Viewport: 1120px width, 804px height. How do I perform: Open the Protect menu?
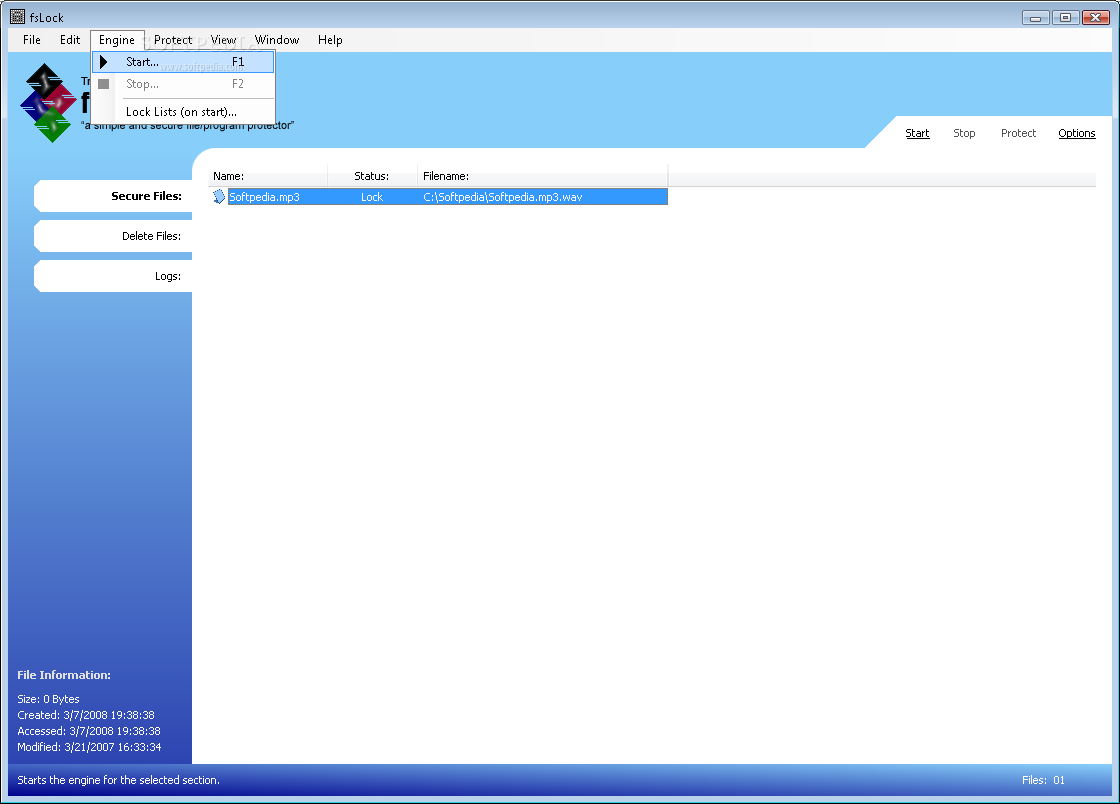click(x=173, y=40)
